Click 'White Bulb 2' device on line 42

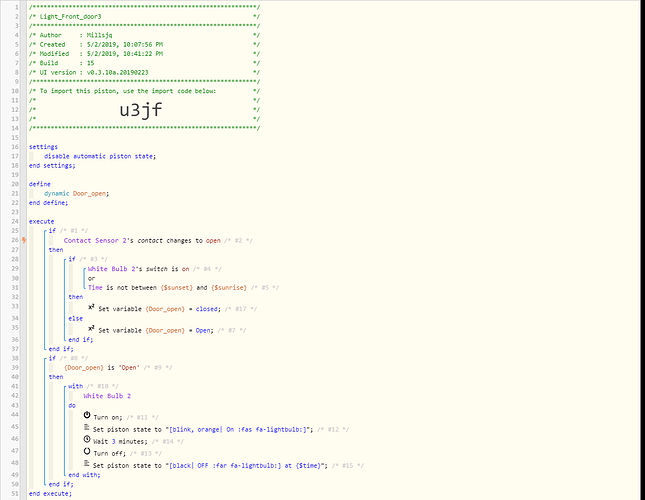click(107, 396)
